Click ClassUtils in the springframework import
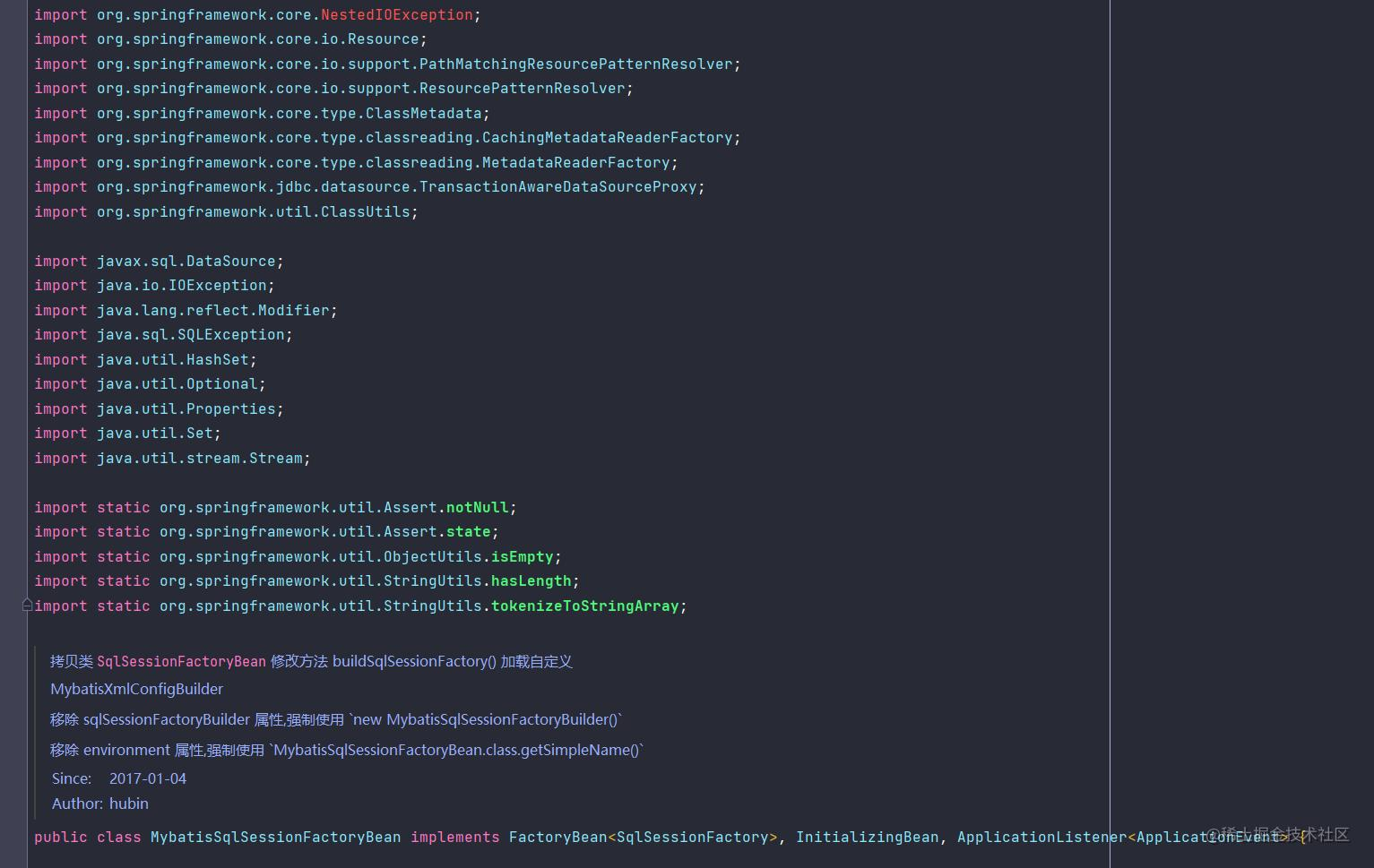This screenshot has width=1374, height=868. point(366,212)
